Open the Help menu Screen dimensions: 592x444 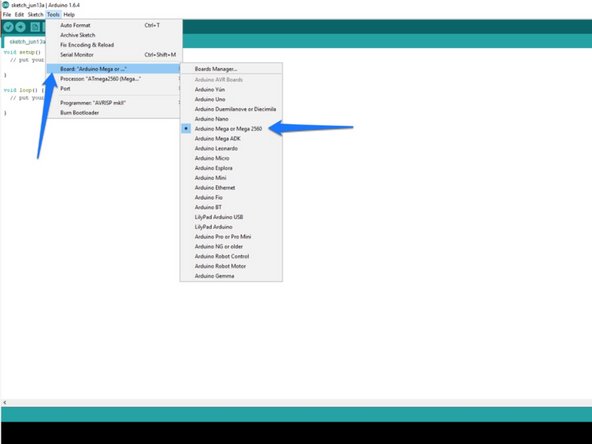click(x=69, y=14)
